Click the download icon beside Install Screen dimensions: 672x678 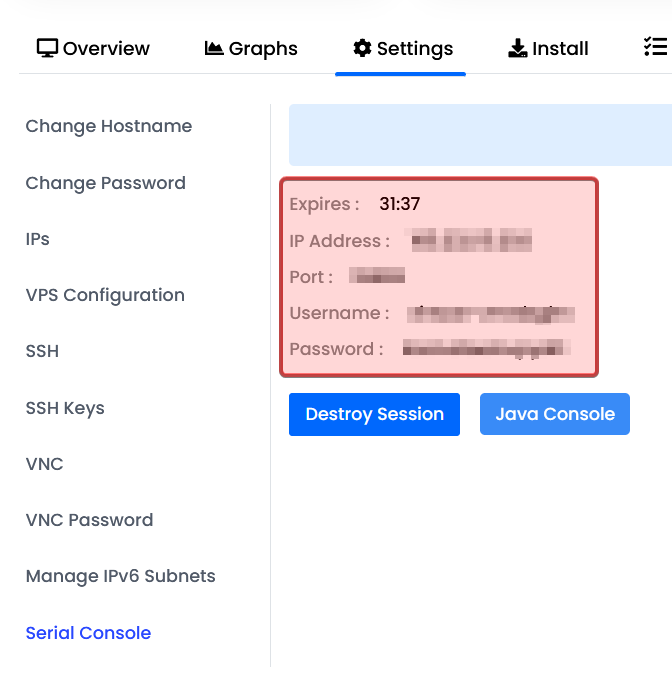click(518, 48)
